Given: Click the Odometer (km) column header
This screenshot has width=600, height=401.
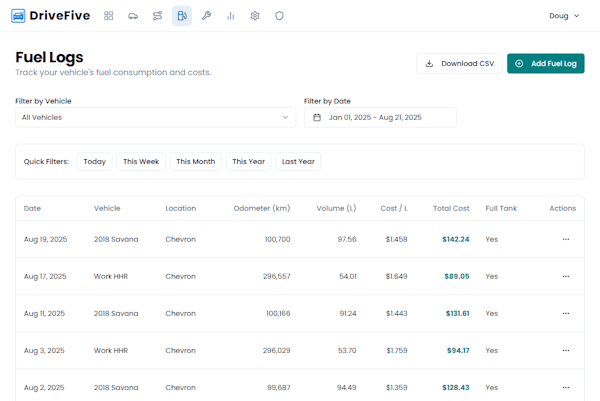Looking at the screenshot, I should [x=262, y=208].
